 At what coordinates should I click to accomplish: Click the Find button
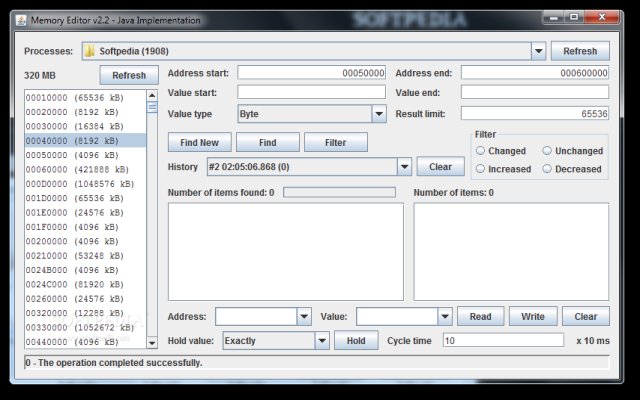(x=268, y=142)
